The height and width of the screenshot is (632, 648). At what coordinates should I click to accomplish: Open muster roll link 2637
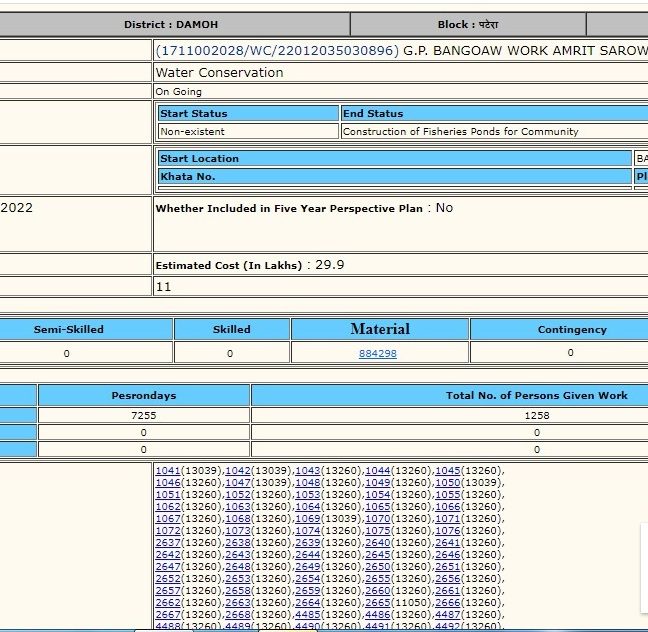tap(168, 542)
